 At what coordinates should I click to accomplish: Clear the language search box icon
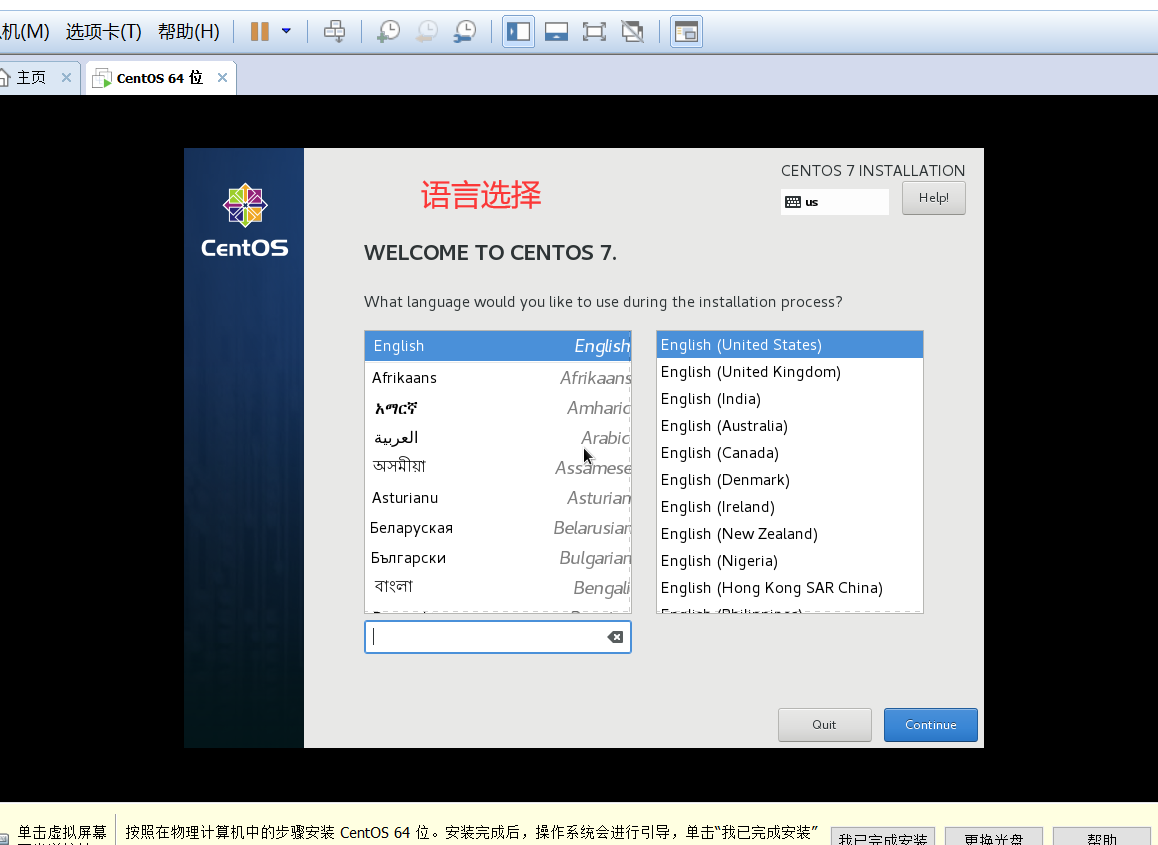pyautogui.click(x=615, y=637)
